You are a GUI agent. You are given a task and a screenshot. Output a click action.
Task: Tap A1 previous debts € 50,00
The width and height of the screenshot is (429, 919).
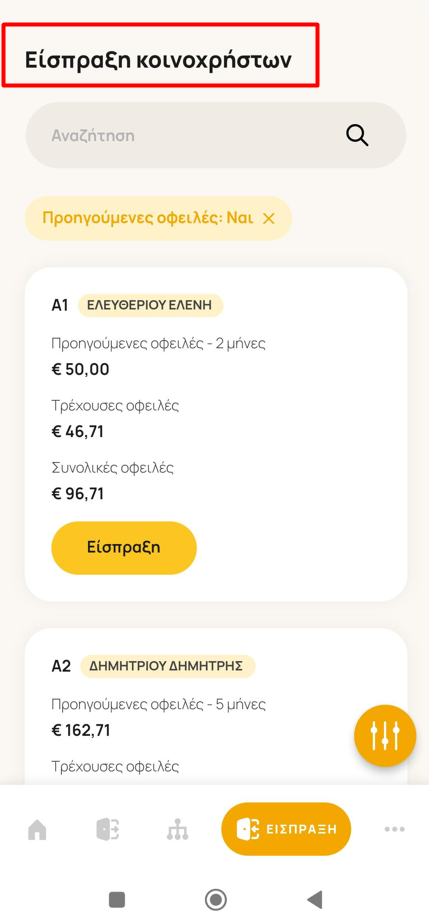[80, 369]
